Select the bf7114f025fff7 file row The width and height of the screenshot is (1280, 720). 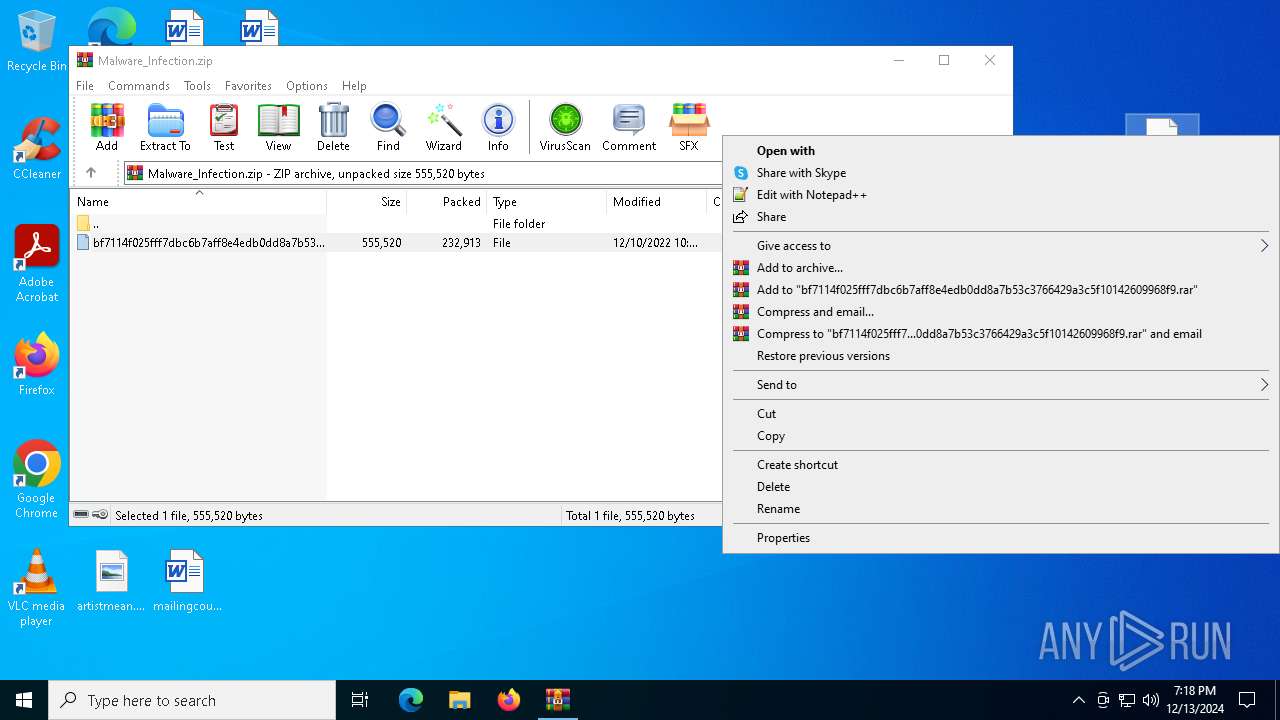396,243
